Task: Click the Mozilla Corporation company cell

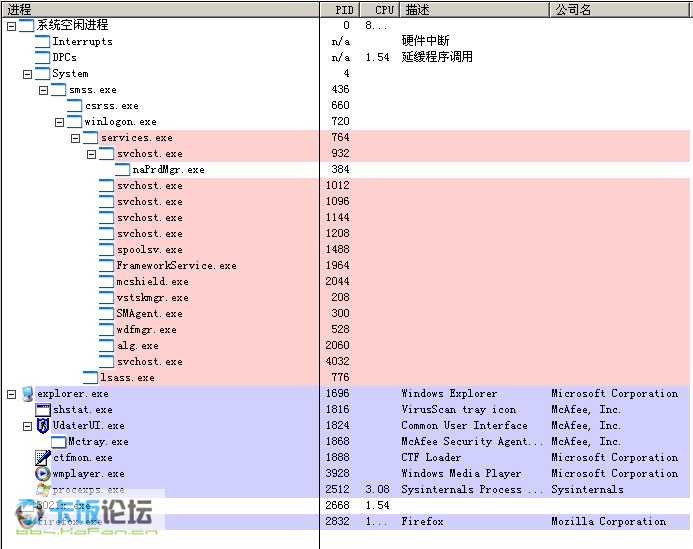Action: (x=609, y=521)
